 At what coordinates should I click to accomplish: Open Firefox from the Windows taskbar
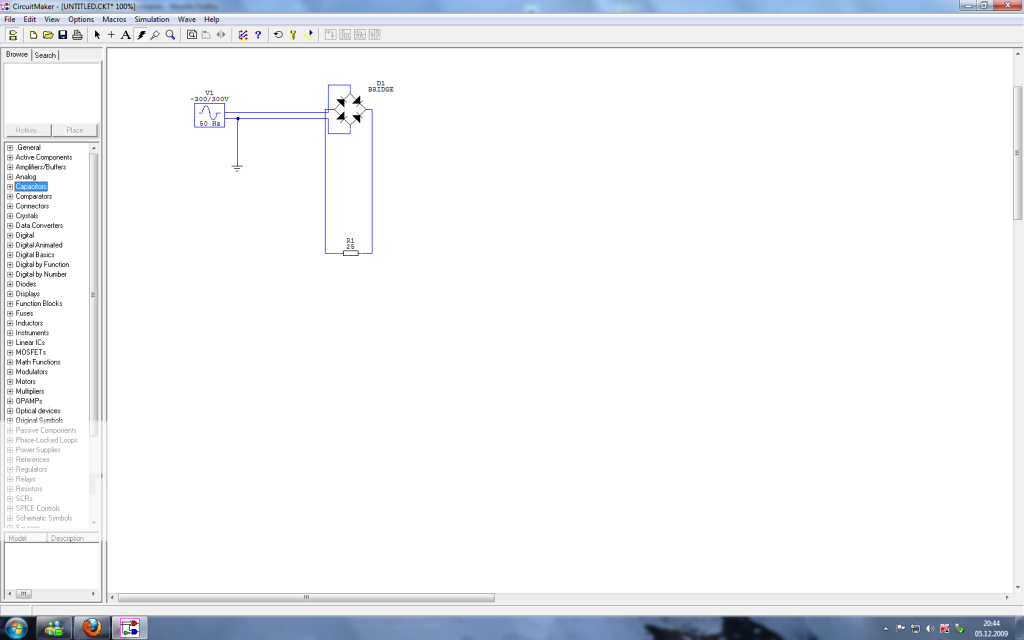[93, 628]
